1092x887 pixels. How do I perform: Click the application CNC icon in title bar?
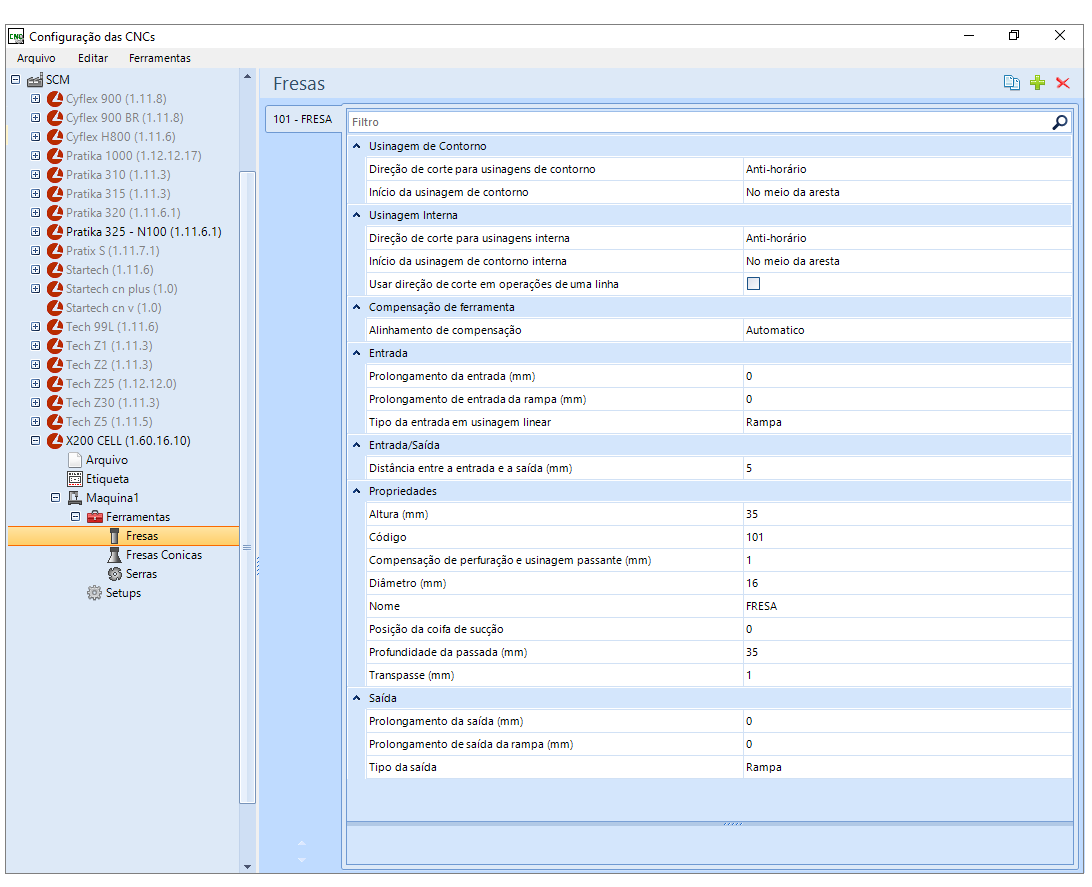(16, 36)
